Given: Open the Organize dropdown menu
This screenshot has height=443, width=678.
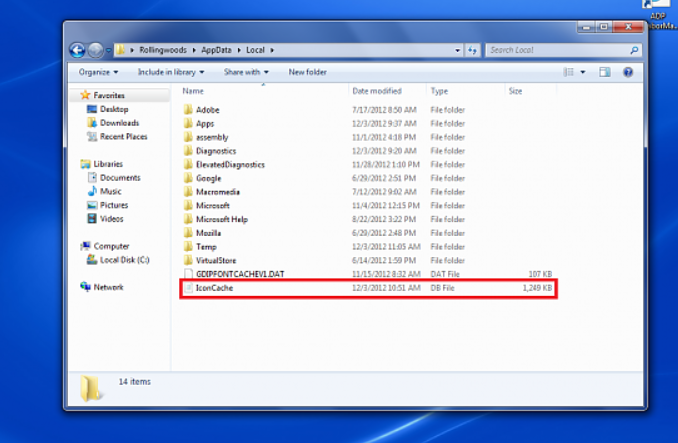Looking at the screenshot, I should point(96,72).
